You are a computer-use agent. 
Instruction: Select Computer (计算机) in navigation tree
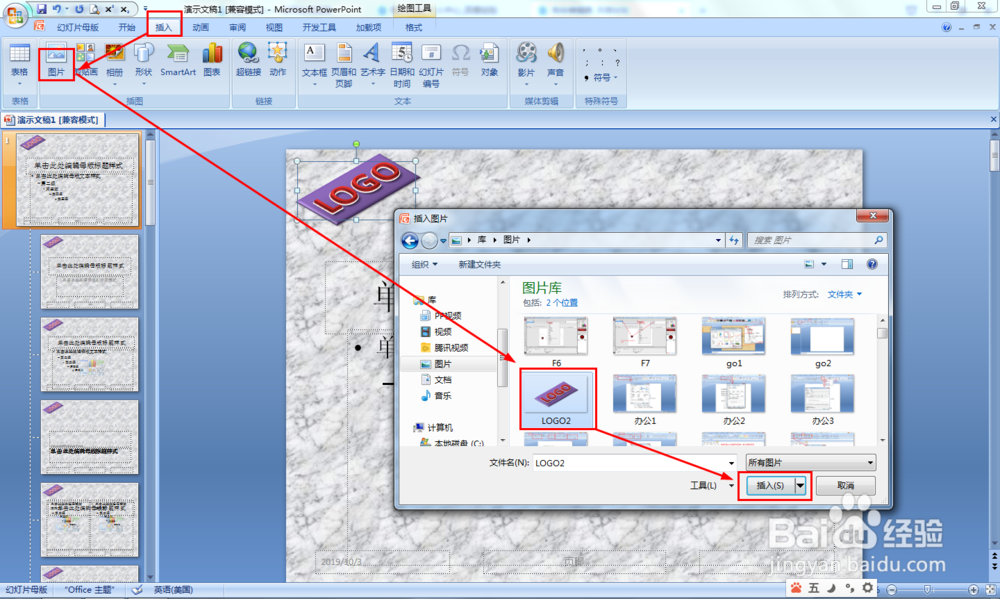click(433, 427)
